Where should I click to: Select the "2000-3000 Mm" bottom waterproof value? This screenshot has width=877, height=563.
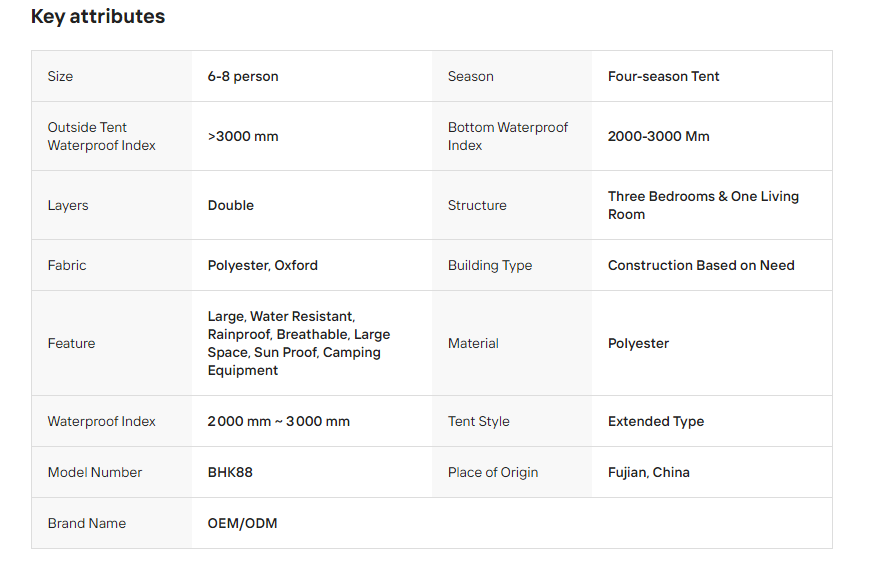click(658, 136)
